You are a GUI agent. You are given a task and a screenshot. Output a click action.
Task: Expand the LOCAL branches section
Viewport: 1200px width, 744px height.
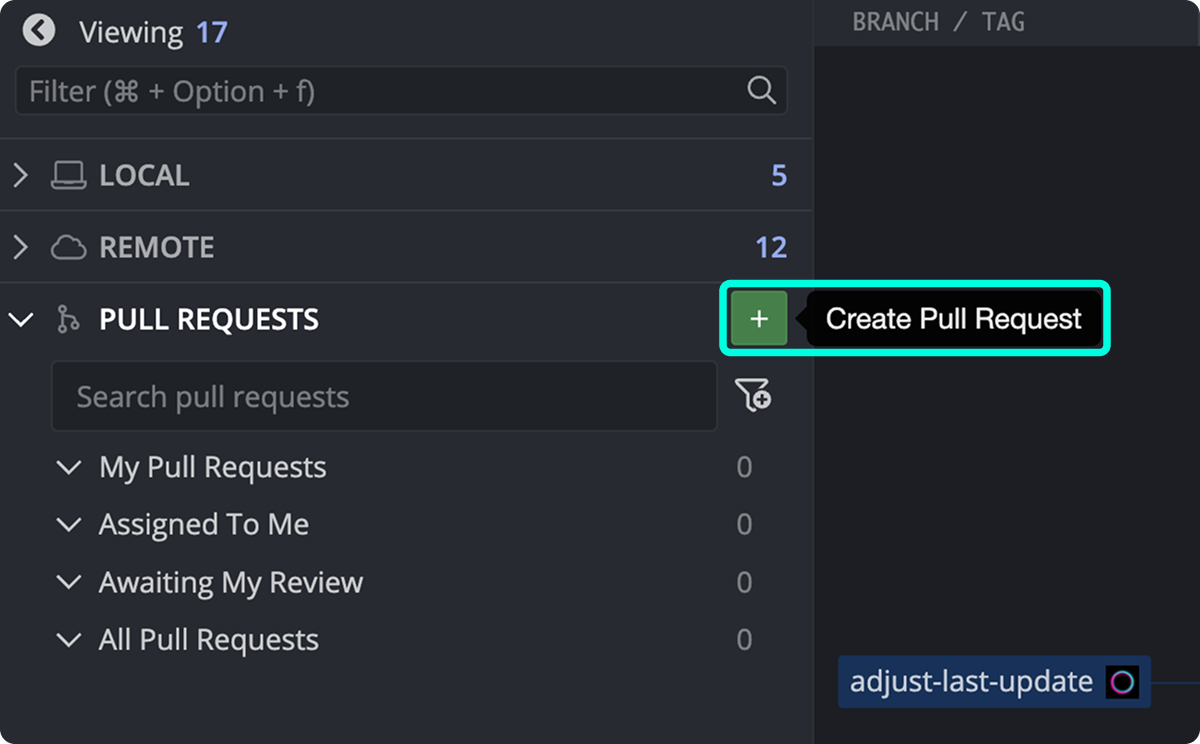tap(21, 174)
